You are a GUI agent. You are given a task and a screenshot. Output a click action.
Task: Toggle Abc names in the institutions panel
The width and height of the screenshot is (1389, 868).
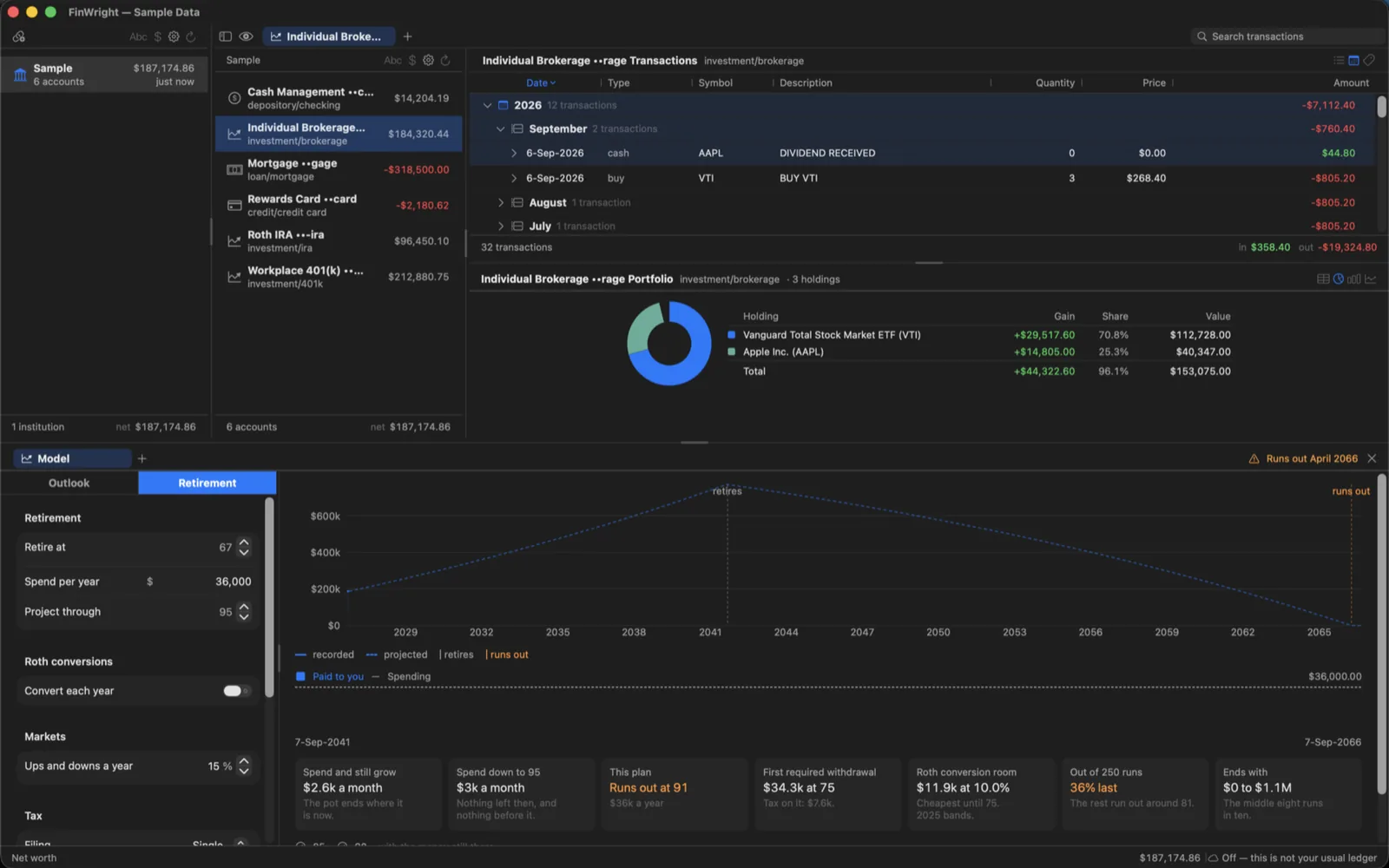tap(138, 36)
